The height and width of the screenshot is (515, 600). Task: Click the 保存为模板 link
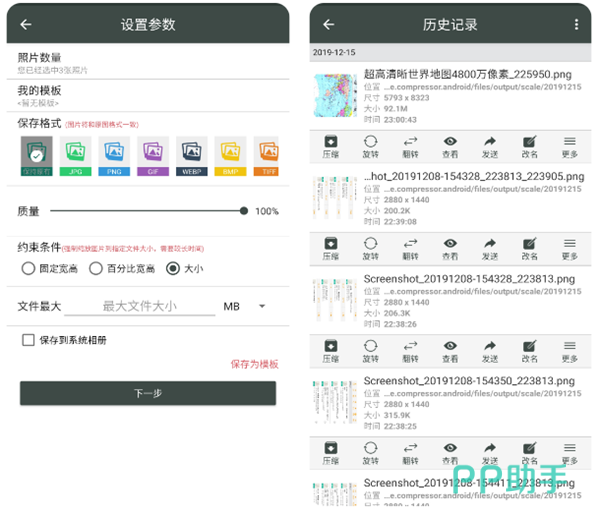tap(254, 364)
